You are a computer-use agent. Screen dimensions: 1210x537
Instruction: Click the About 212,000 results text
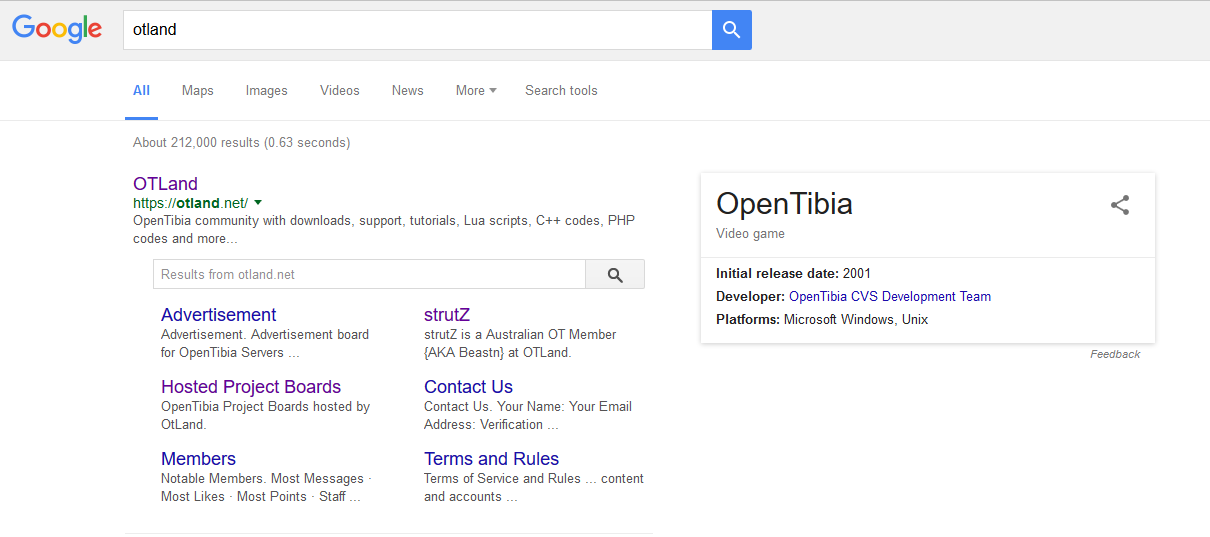coord(241,142)
